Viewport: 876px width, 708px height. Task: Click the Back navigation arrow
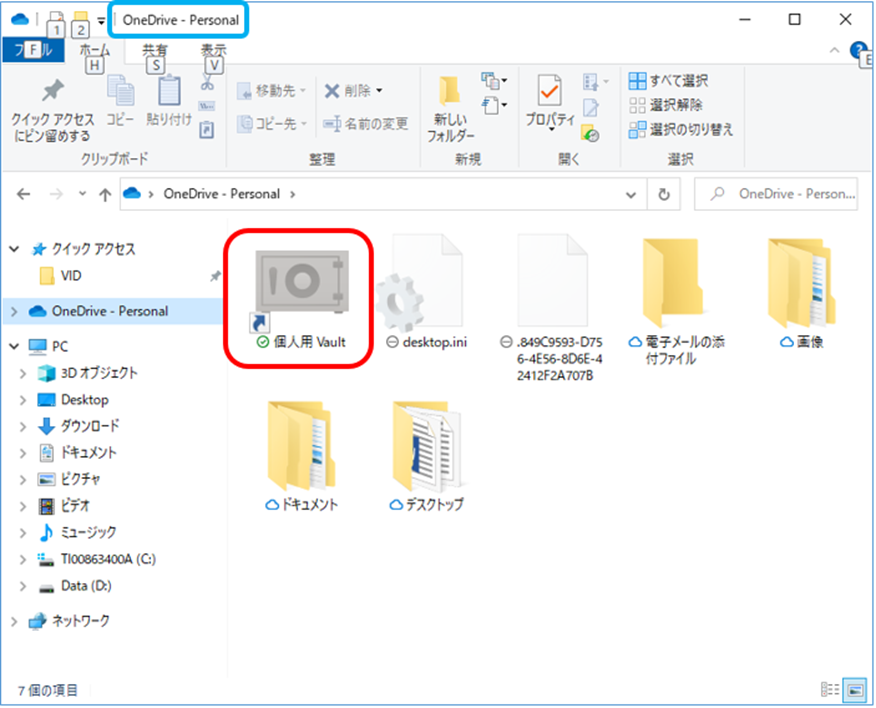point(23,194)
